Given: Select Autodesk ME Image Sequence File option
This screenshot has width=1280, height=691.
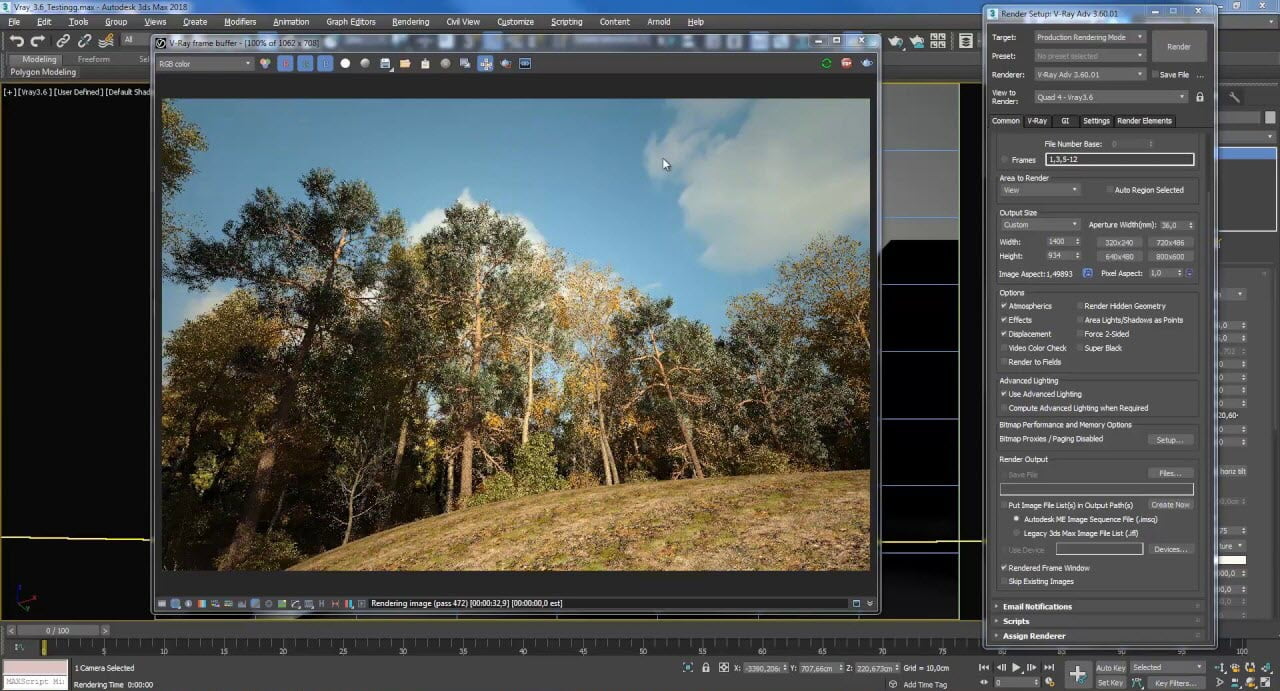Looking at the screenshot, I should click(x=1016, y=519).
